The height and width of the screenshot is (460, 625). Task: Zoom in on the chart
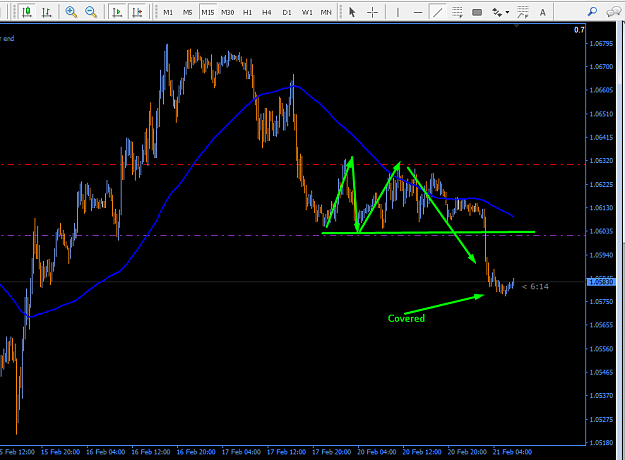tap(71, 12)
